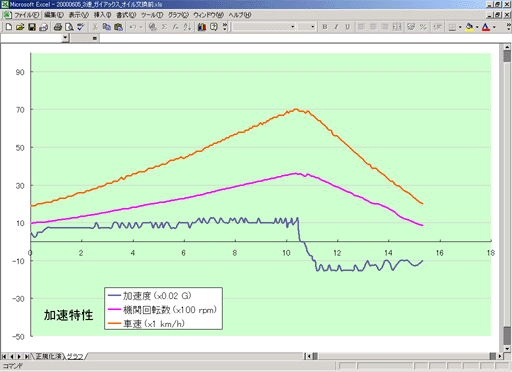Image resolution: width=512 pixels, height=372 pixels.
Task: Expand the Name Box dropdown arrow
Action: point(65,38)
